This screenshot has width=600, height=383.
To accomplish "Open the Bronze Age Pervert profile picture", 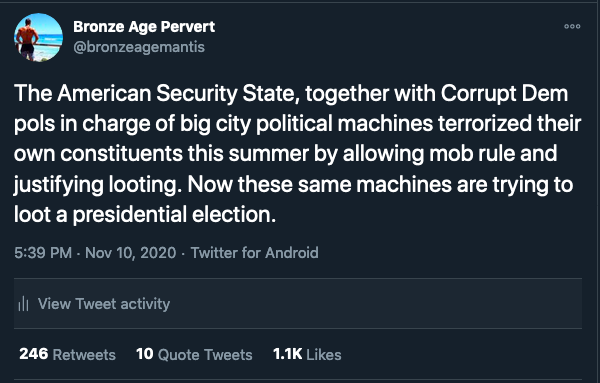I will point(38,37).
